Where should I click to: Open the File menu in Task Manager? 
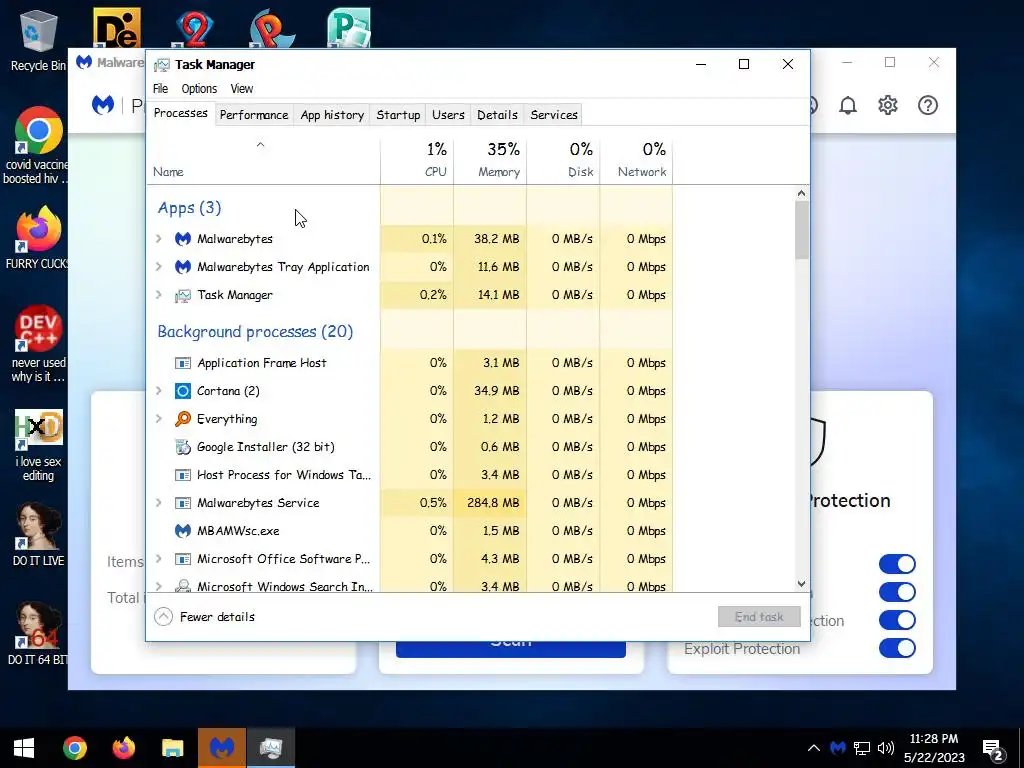click(160, 89)
